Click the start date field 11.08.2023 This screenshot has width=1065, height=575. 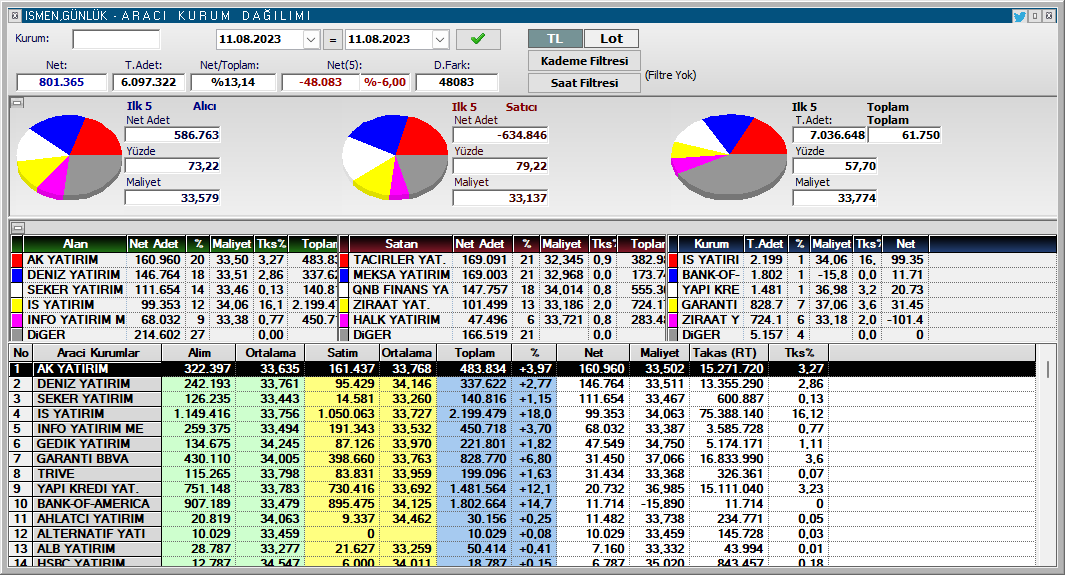pyautogui.click(x=259, y=39)
